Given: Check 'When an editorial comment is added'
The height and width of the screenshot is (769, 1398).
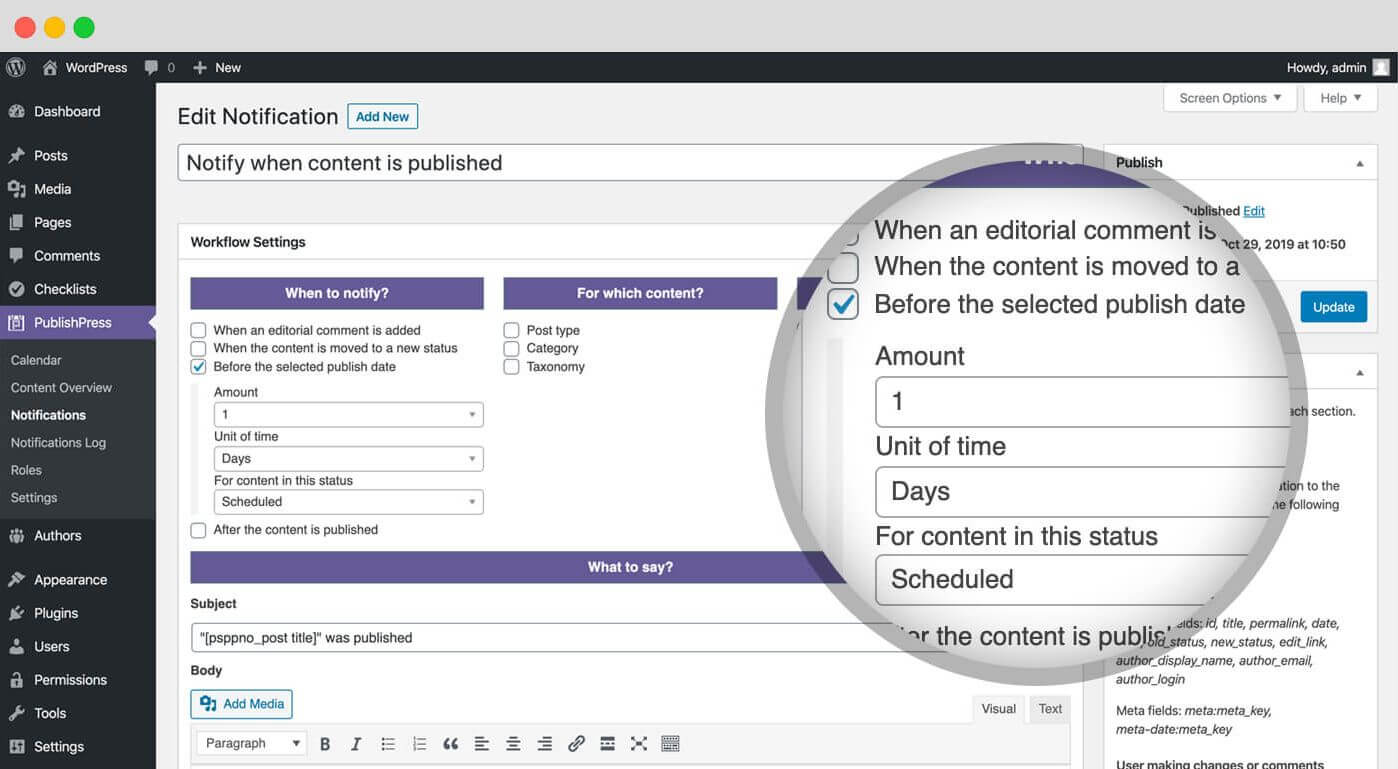Looking at the screenshot, I should click(199, 331).
